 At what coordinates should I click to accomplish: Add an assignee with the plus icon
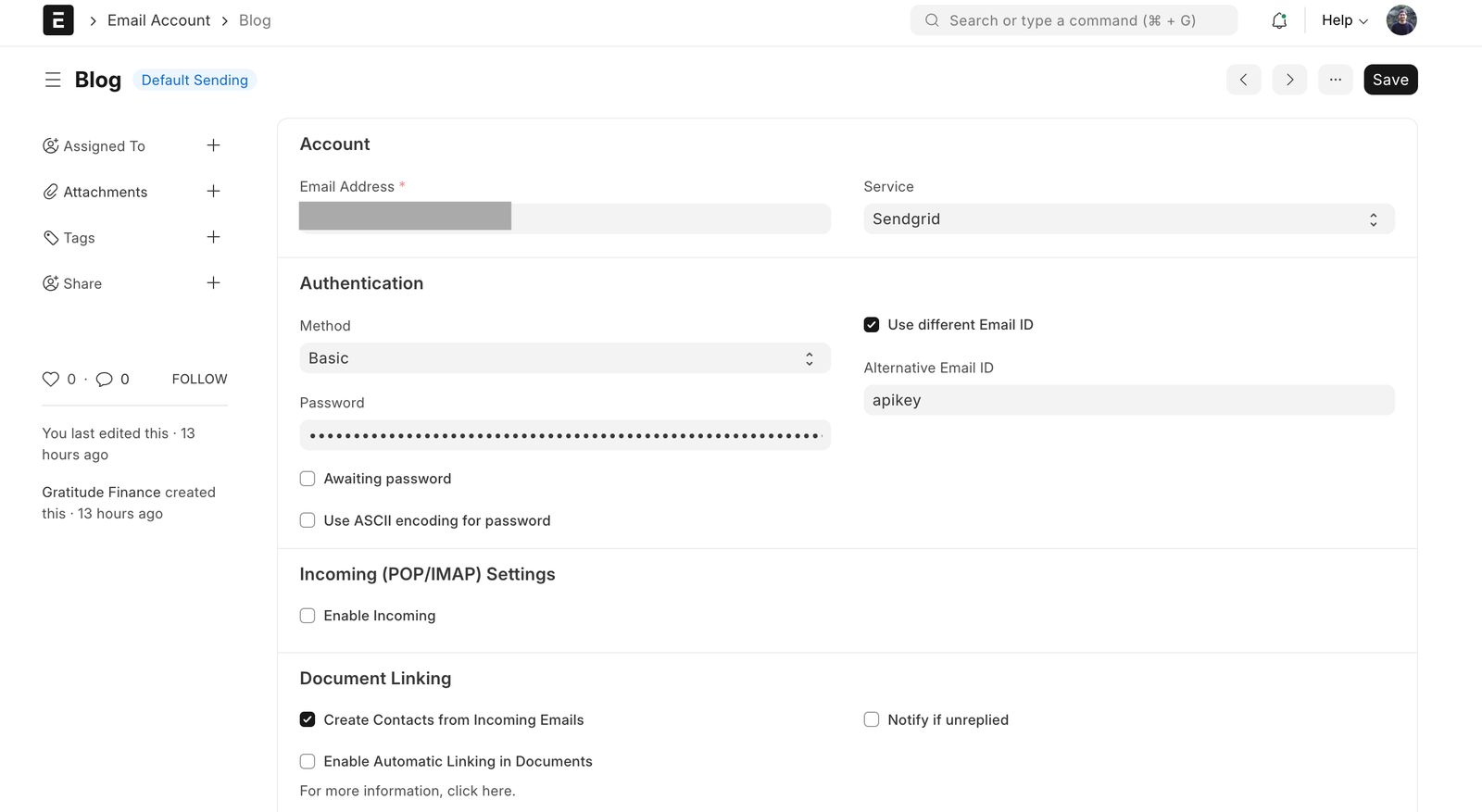(x=213, y=145)
